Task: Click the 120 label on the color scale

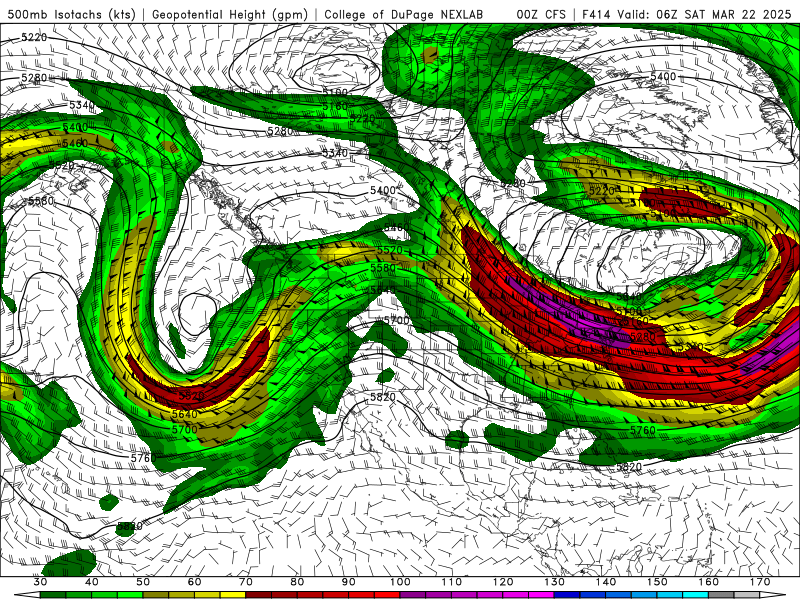Action: click(503, 582)
